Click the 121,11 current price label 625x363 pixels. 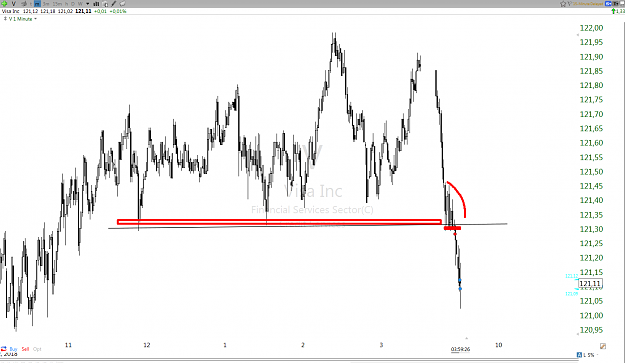[x=590, y=284]
